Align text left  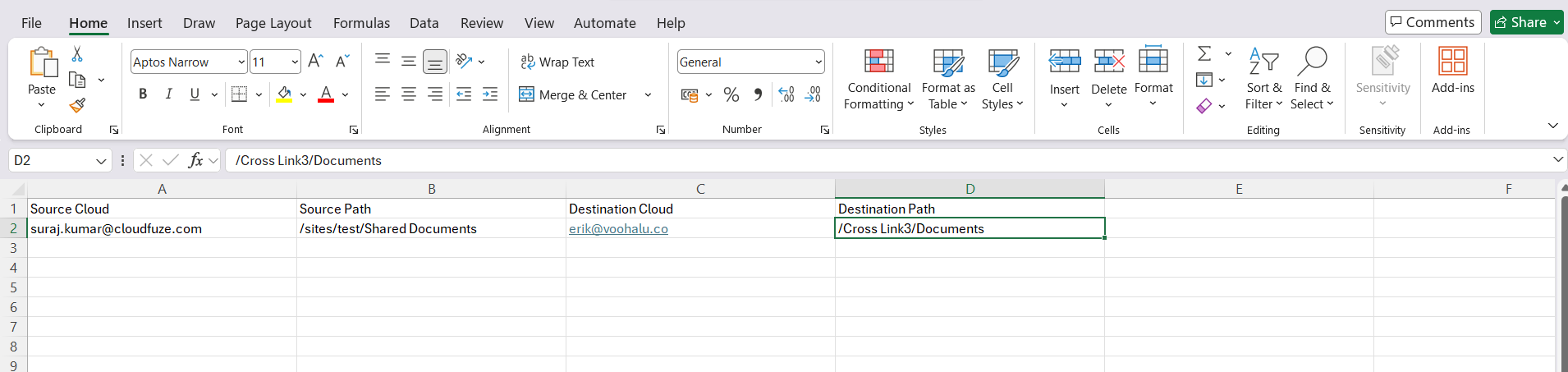coord(383,94)
